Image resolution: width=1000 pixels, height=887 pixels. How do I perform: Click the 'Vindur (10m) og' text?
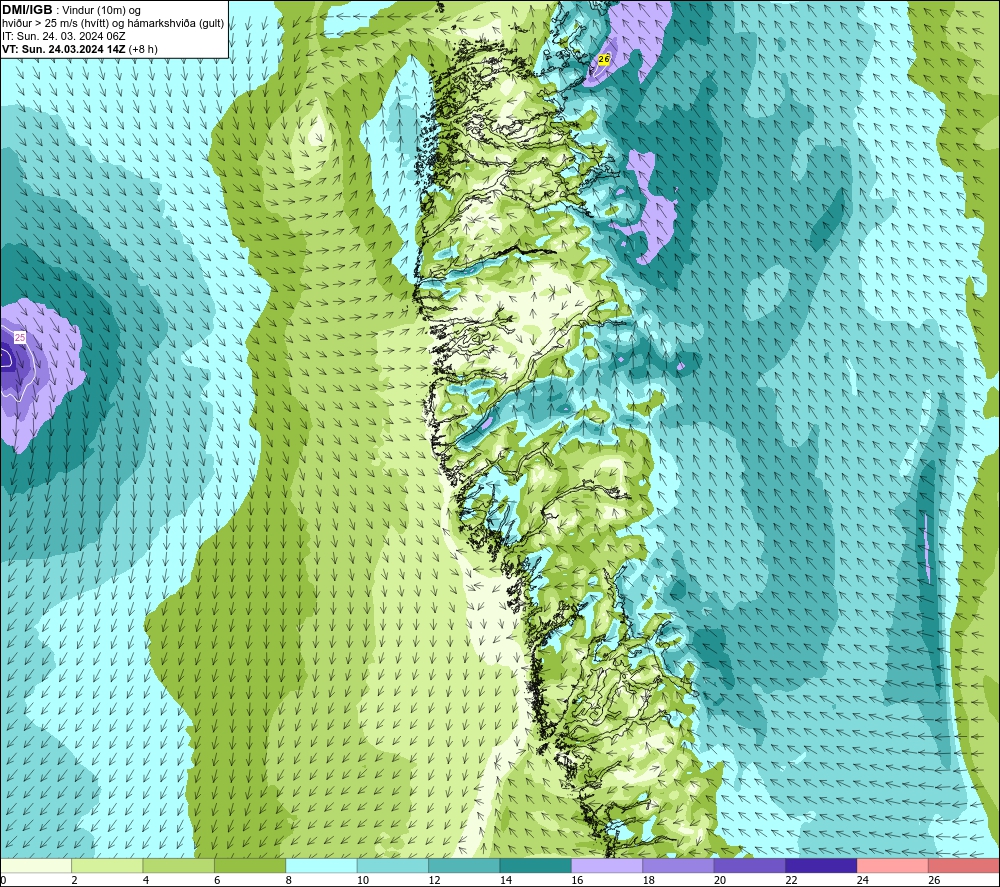pyautogui.click(x=101, y=11)
